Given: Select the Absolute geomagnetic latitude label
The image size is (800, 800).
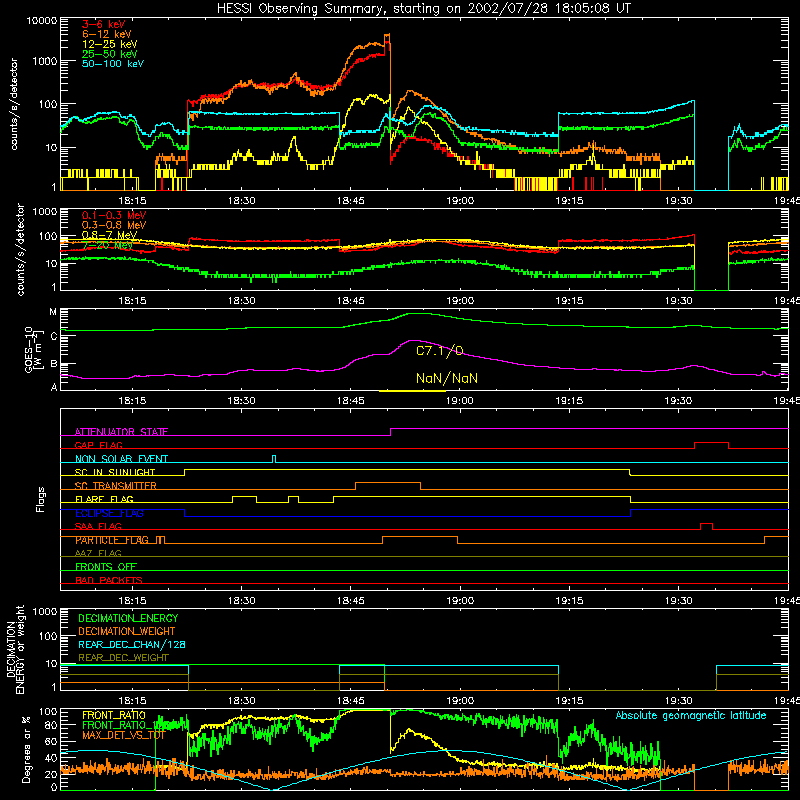Looking at the screenshot, I should click(691, 715).
